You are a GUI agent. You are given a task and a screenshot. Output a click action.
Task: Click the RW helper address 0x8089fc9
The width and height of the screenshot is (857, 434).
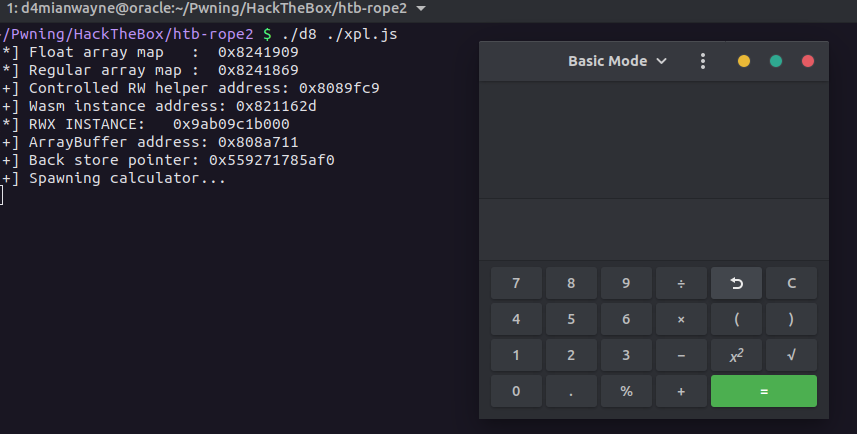coord(339,89)
